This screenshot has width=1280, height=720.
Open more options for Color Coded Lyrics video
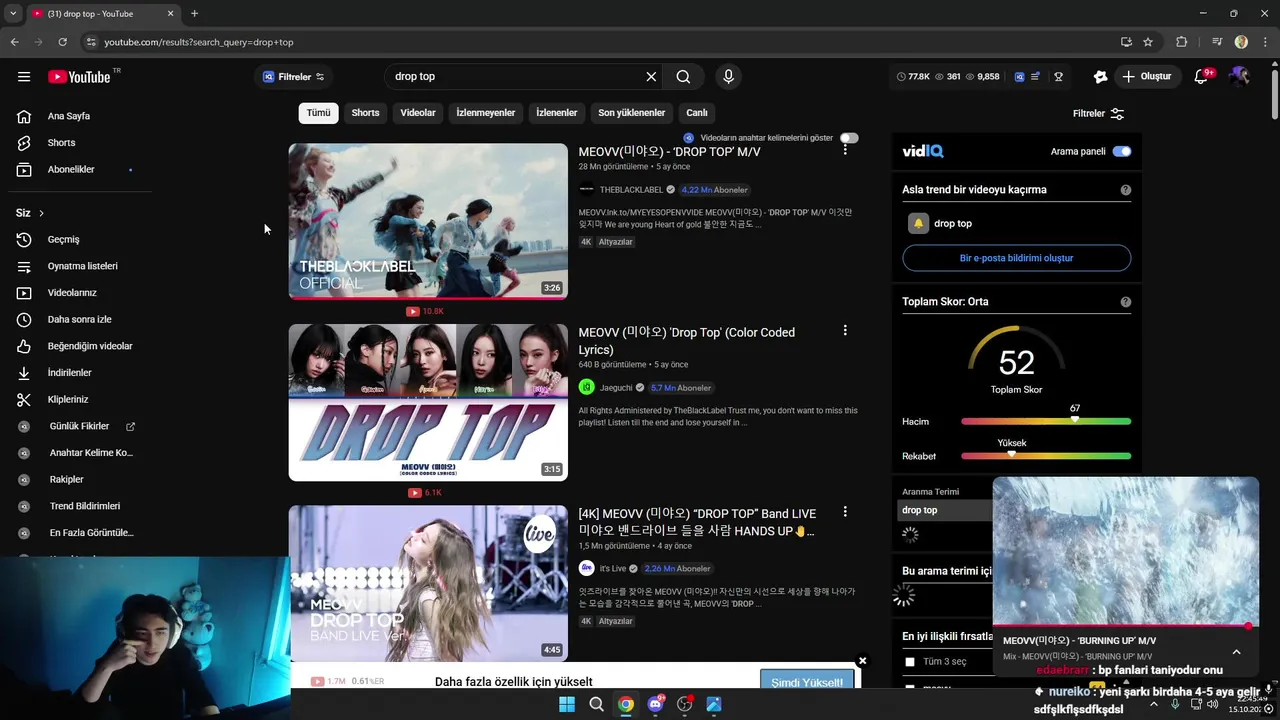(x=845, y=330)
